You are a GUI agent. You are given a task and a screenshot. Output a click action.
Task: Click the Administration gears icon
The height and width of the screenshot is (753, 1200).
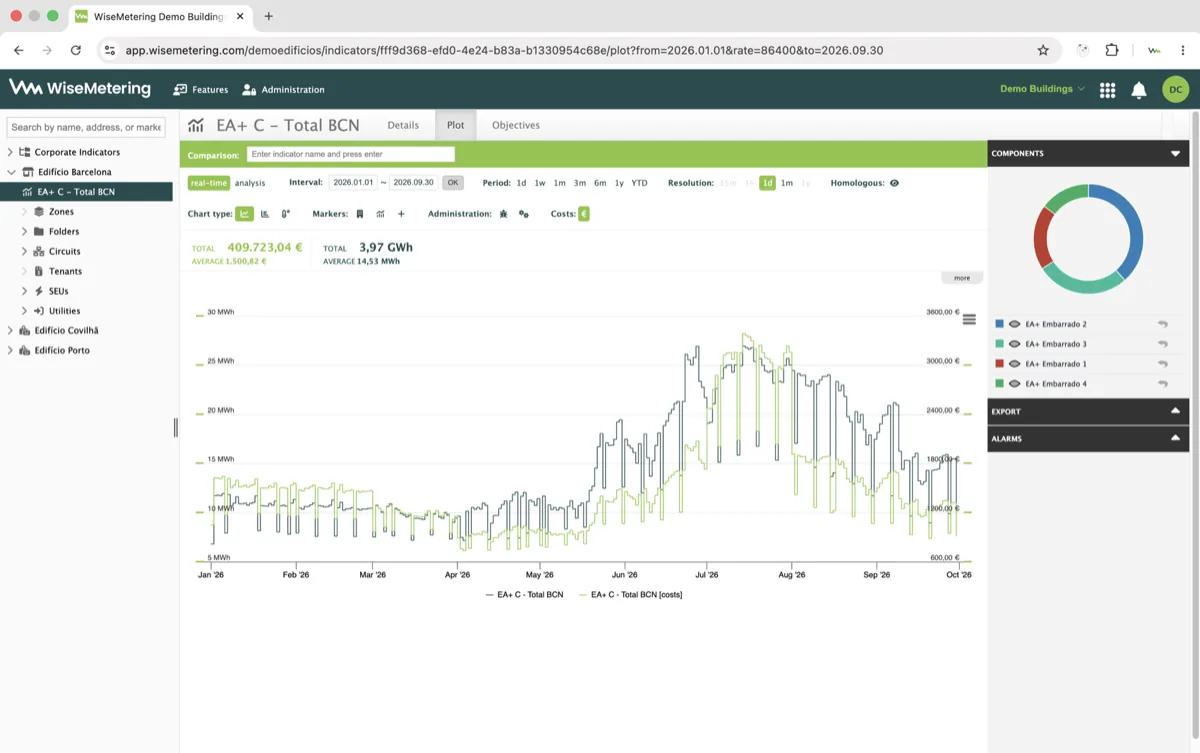tap(524, 214)
